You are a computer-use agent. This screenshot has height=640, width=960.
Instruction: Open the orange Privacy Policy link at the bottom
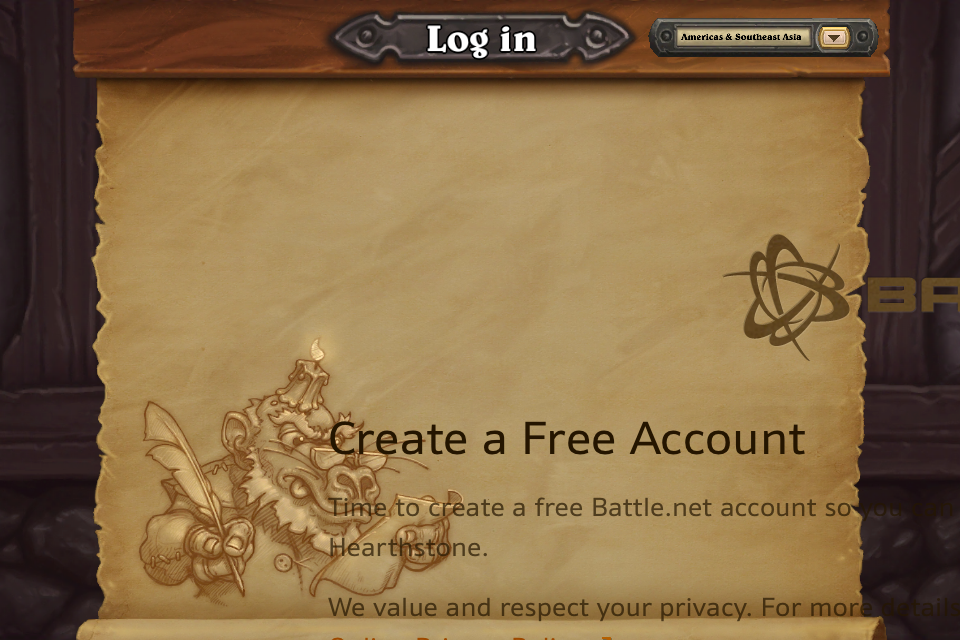pyautogui.click(x=471, y=638)
